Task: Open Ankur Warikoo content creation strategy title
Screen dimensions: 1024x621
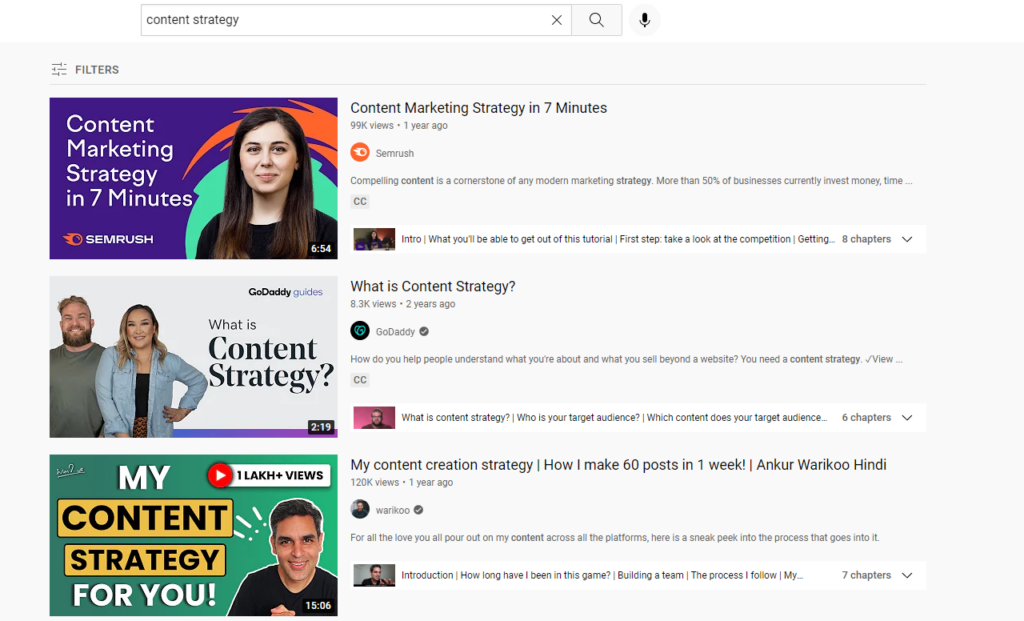Action: tap(618, 465)
